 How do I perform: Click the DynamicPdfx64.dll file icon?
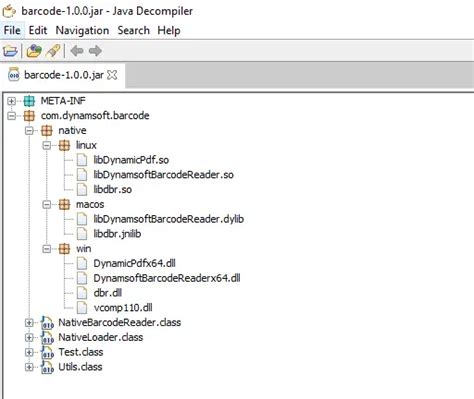tap(82, 263)
